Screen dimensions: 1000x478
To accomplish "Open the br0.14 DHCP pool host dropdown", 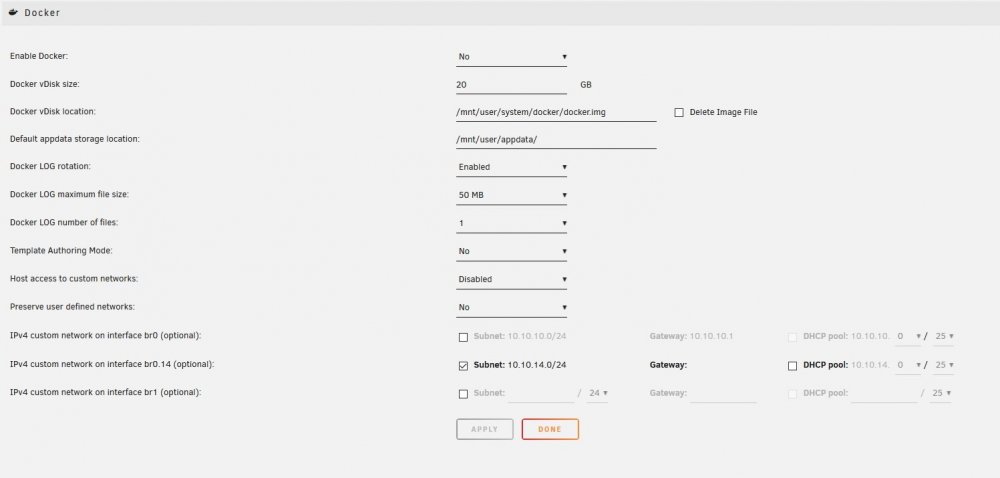I will (x=908, y=365).
